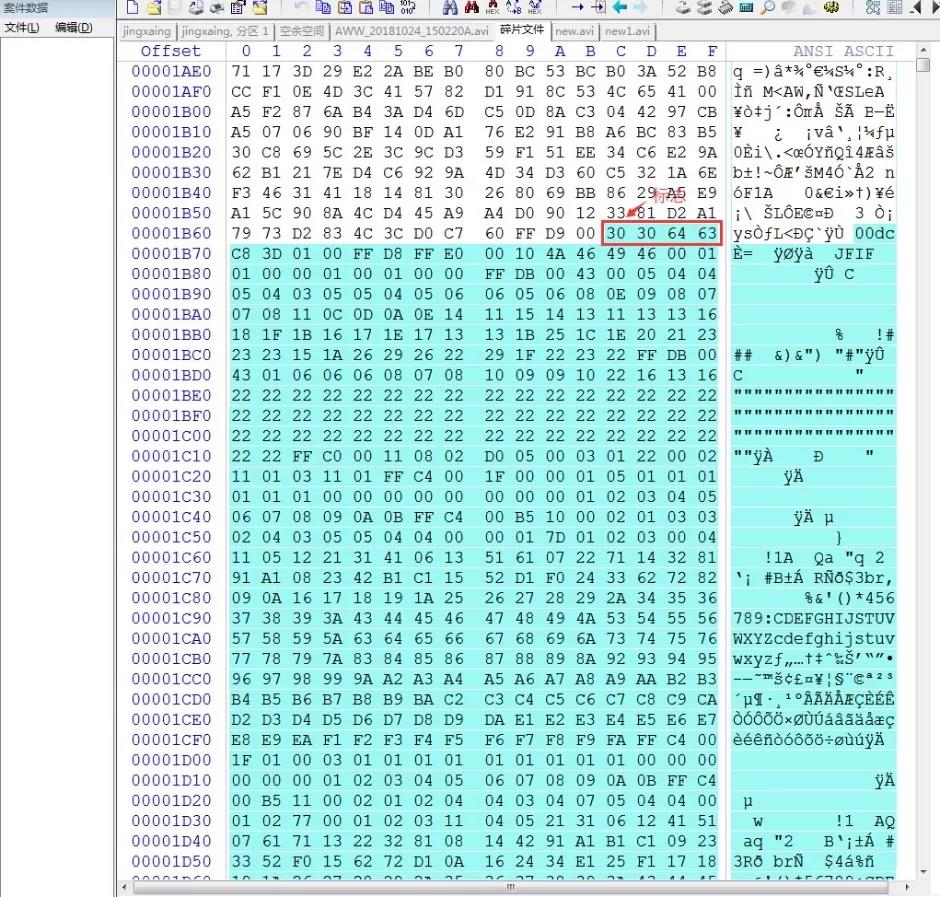
Task: Click the Go To Offset arrow icon
Action: 578,8
